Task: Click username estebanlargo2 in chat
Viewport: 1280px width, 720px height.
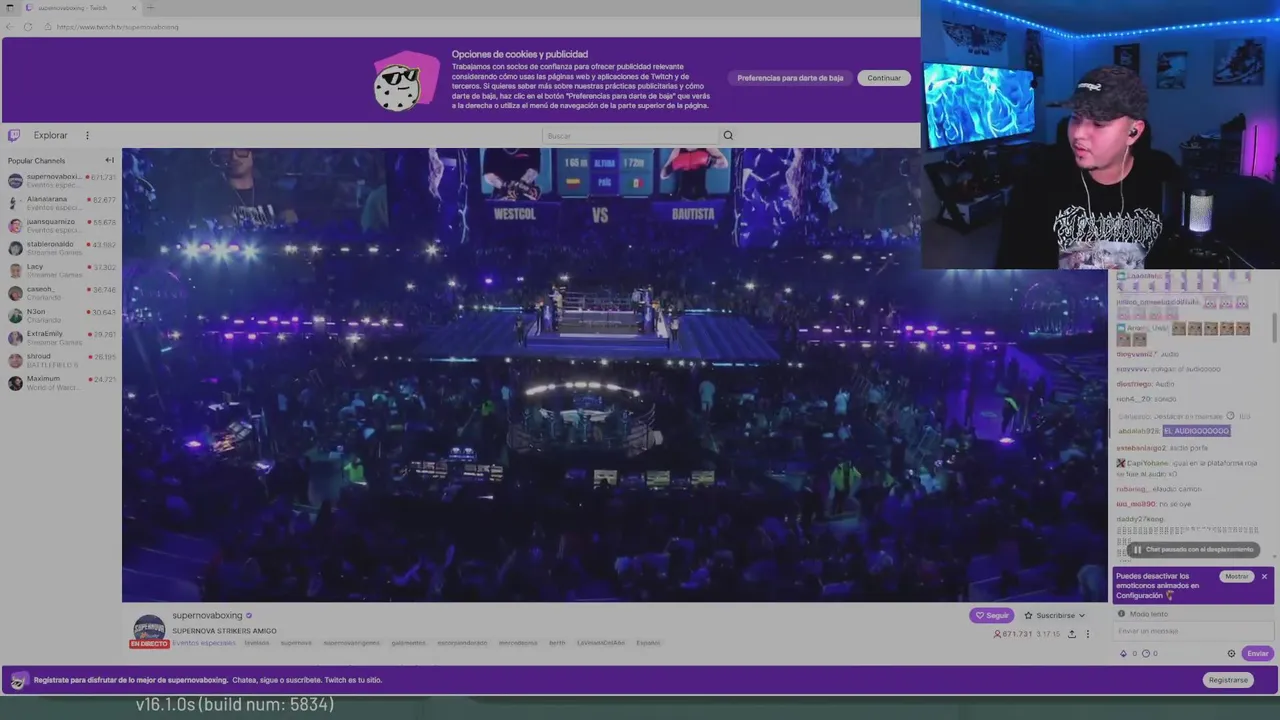Action: coord(1141,448)
